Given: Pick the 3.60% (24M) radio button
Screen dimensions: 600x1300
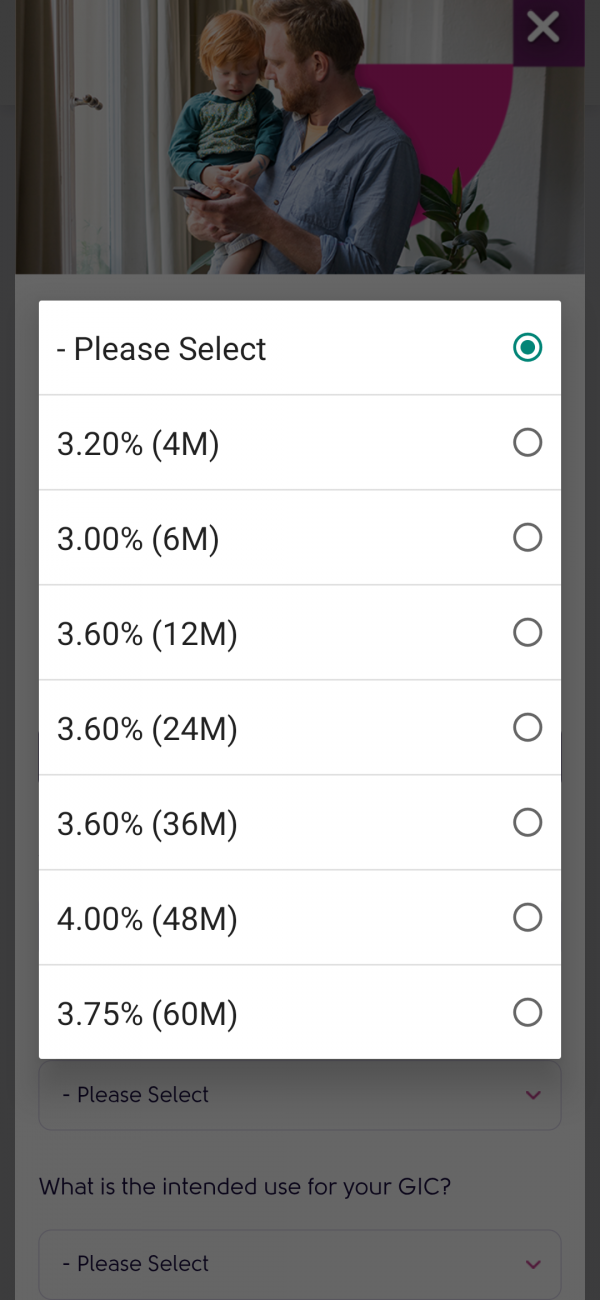Looking at the screenshot, I should click(527, 727).
